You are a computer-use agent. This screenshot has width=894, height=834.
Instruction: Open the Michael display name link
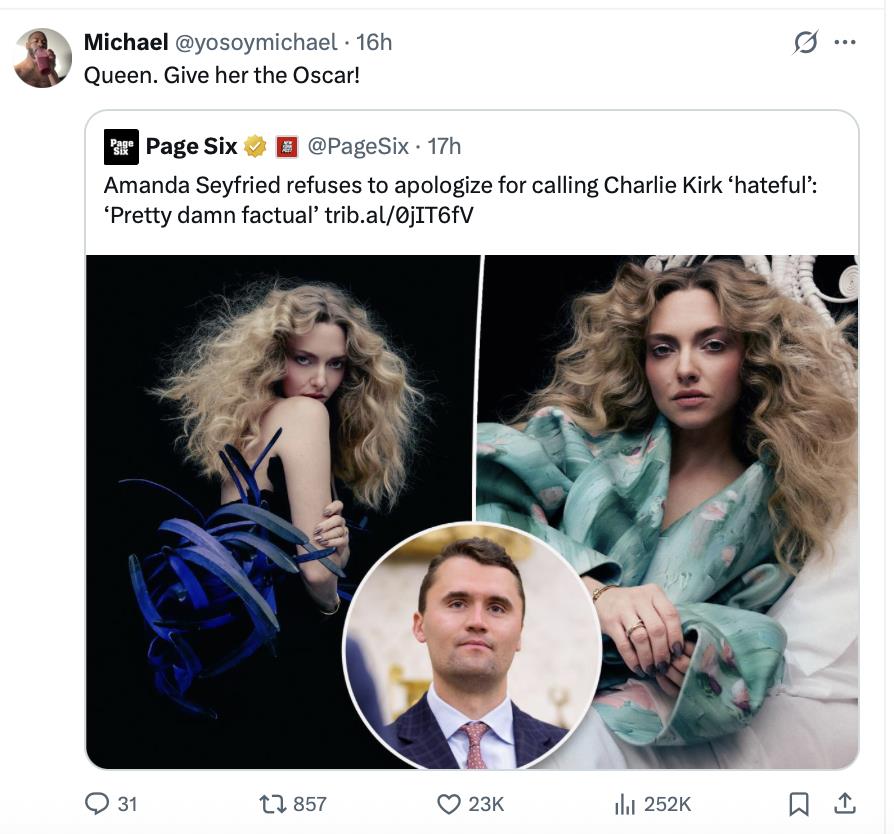click(126, 42)
